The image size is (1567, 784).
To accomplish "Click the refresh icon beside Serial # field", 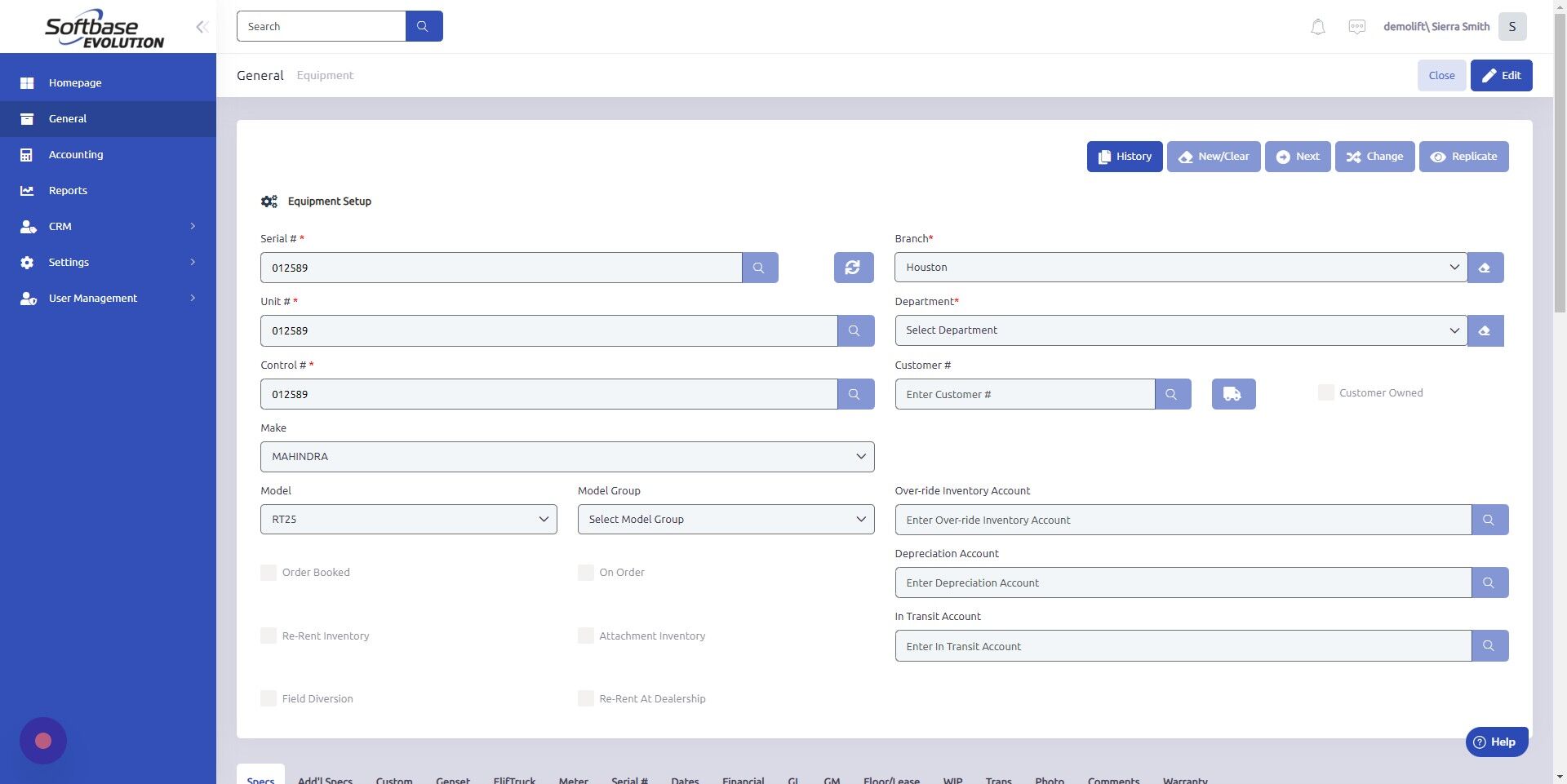I will tap(852, 267).
